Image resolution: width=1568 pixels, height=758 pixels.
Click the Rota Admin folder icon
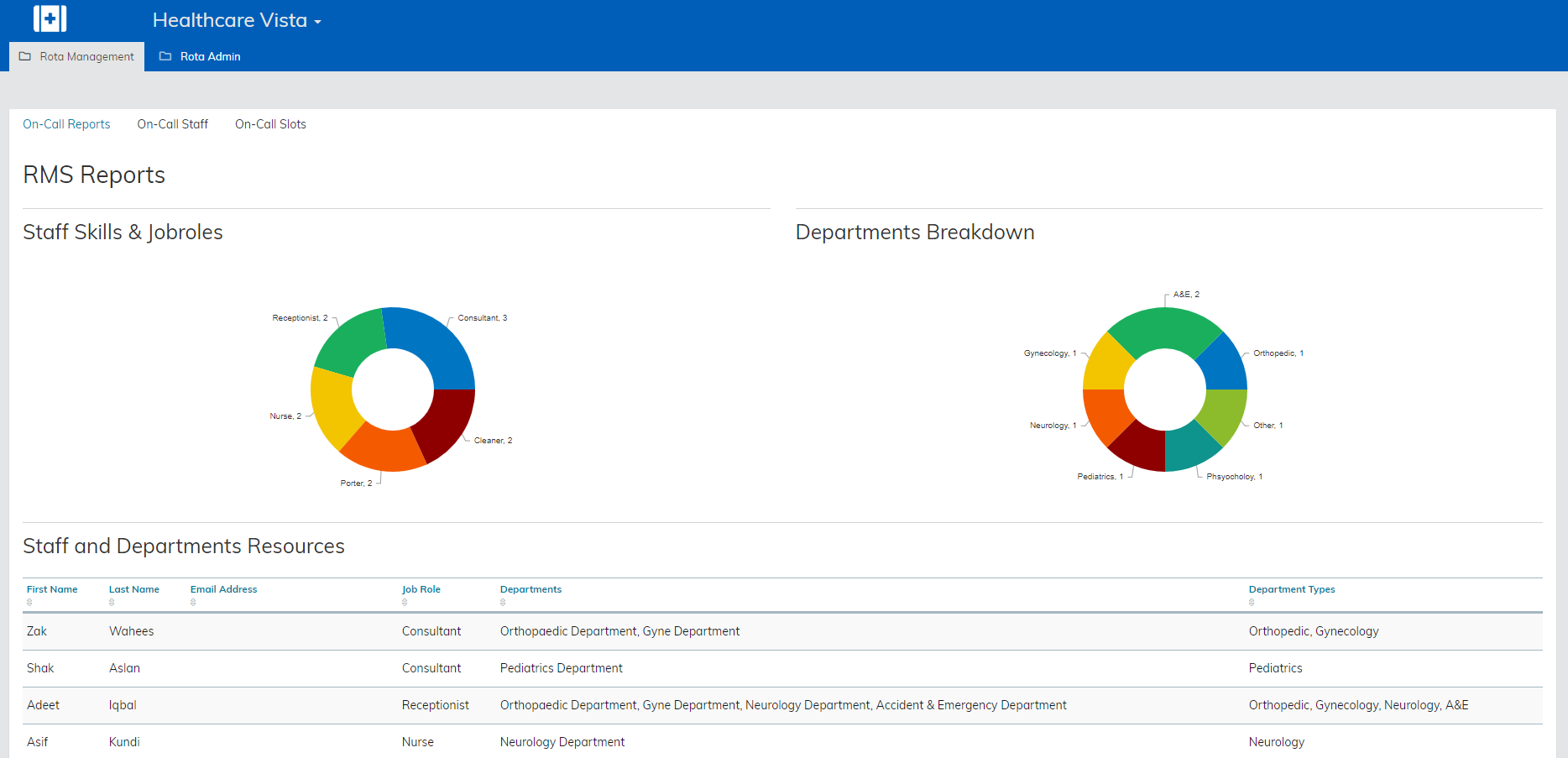pos(165,56)
